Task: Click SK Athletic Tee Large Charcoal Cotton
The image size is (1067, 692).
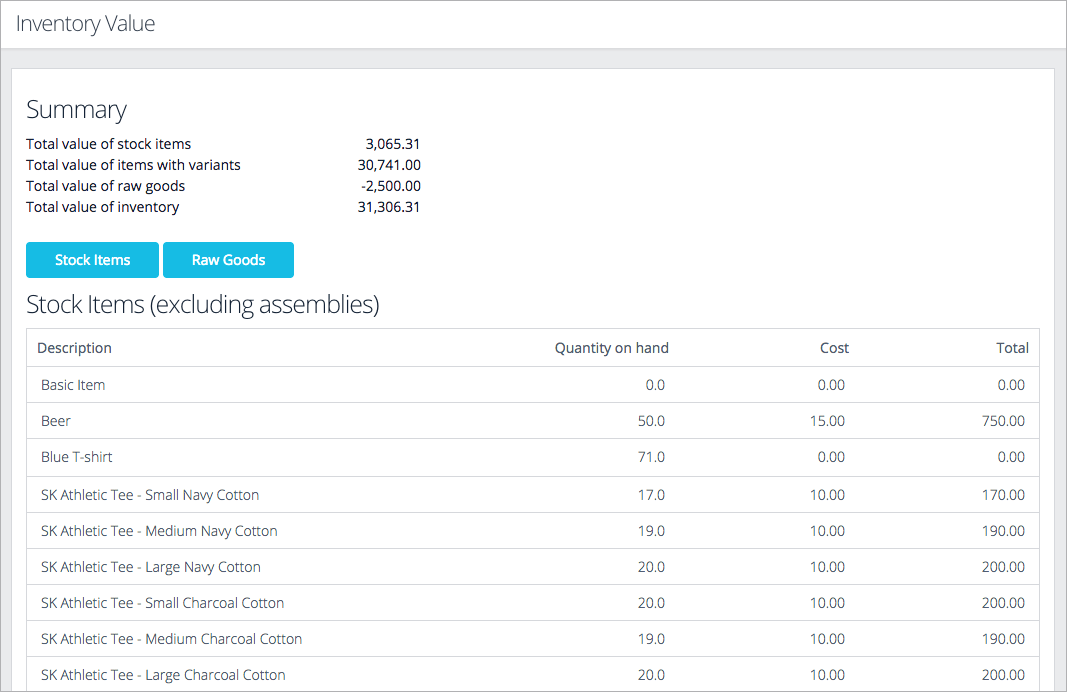Action: tap(163, 675)
